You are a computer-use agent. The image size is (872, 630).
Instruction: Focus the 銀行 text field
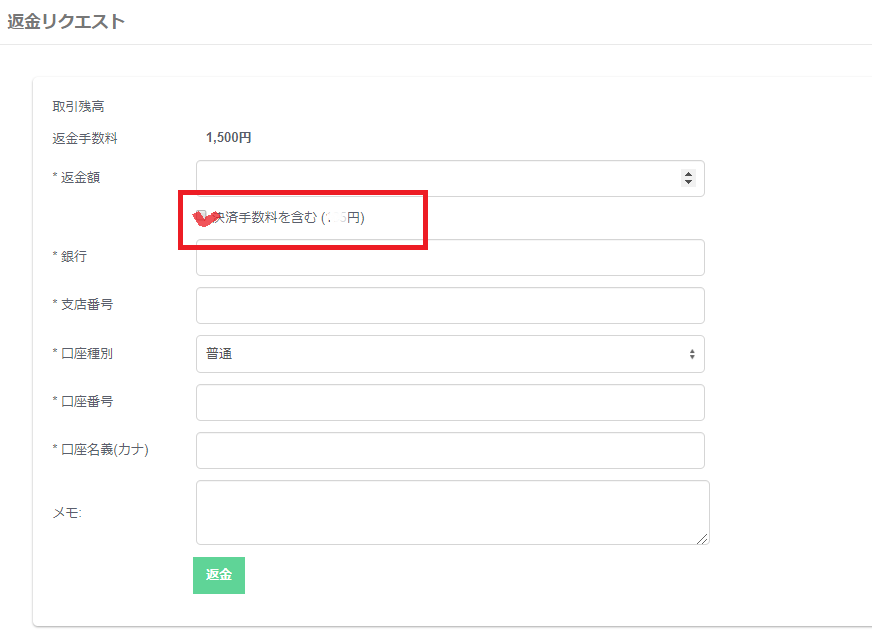coord(450,257)
